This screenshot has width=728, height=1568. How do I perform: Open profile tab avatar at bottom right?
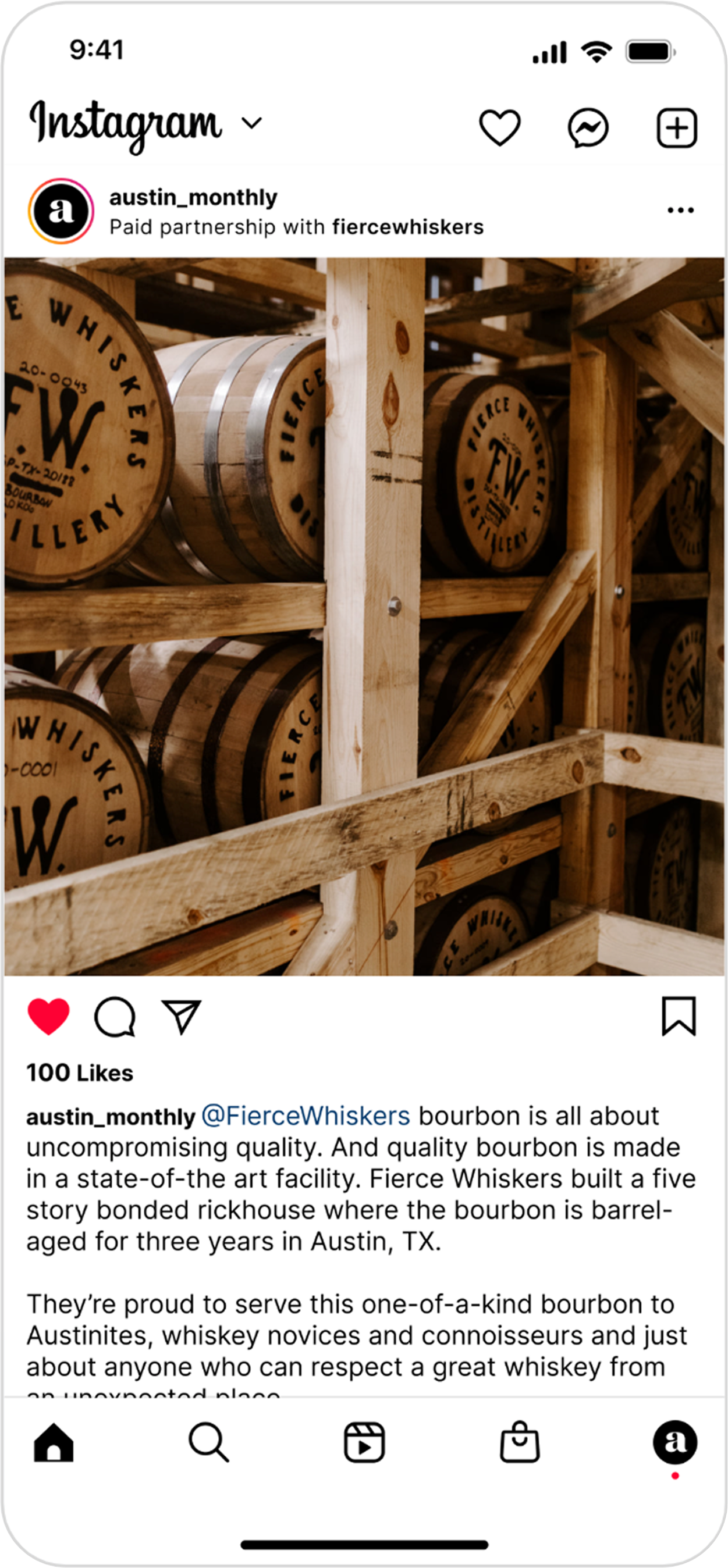pyautogui.click(x=675, y=1442)
